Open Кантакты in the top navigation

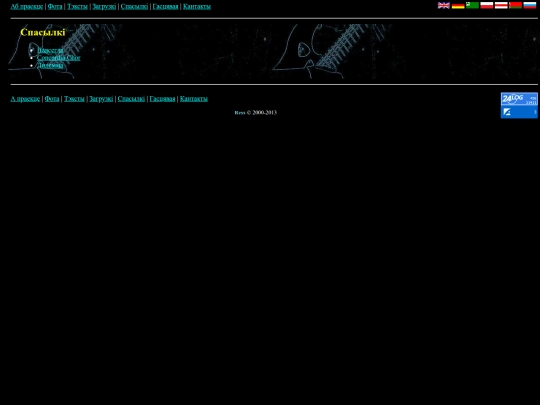point(197,6)
